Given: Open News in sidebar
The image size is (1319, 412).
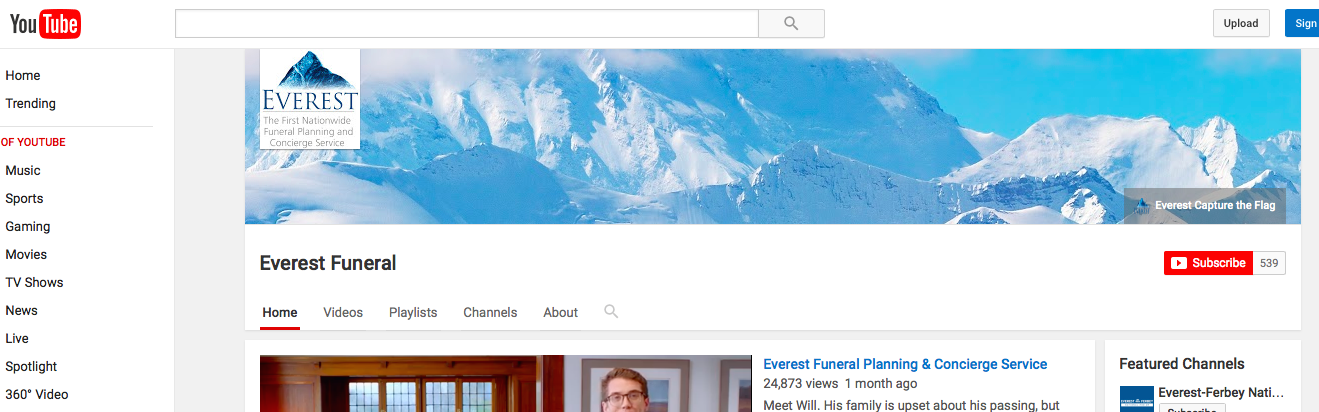Looking at the screenshot, I should [21, 310].
